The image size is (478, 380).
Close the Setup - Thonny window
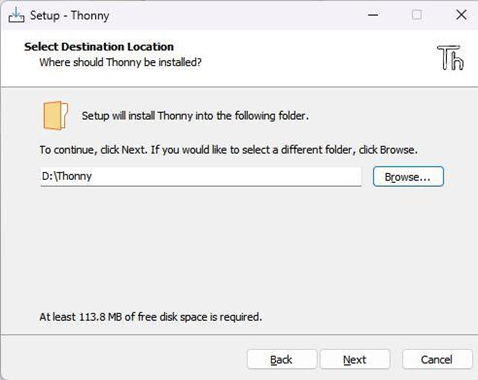tap(461, 15)
